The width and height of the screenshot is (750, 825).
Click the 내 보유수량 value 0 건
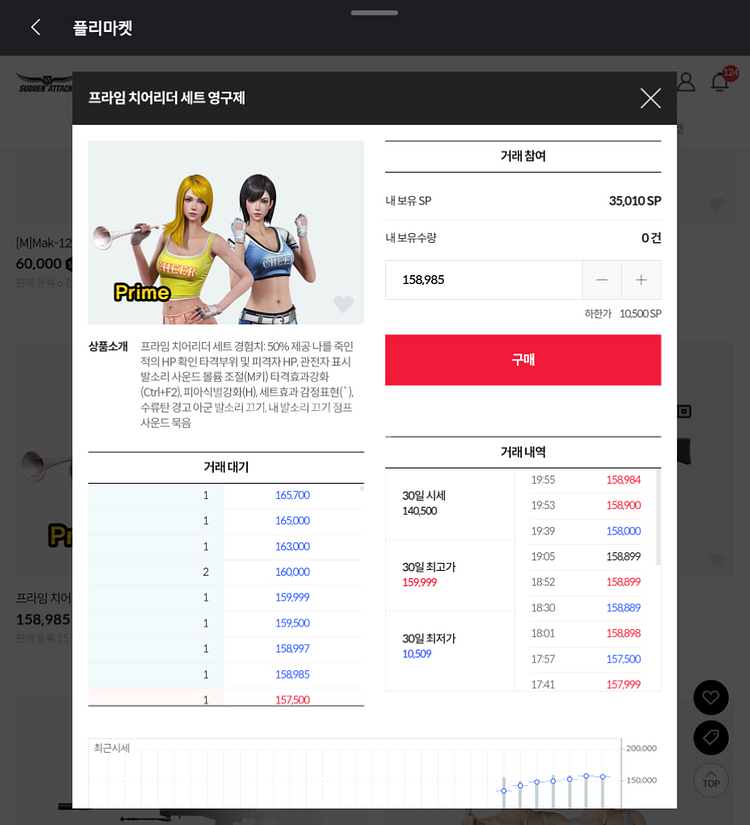click(651, 238)
